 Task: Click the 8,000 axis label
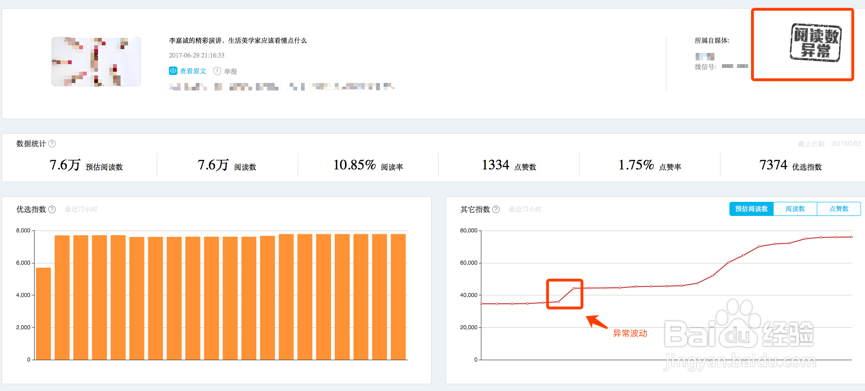23,231
